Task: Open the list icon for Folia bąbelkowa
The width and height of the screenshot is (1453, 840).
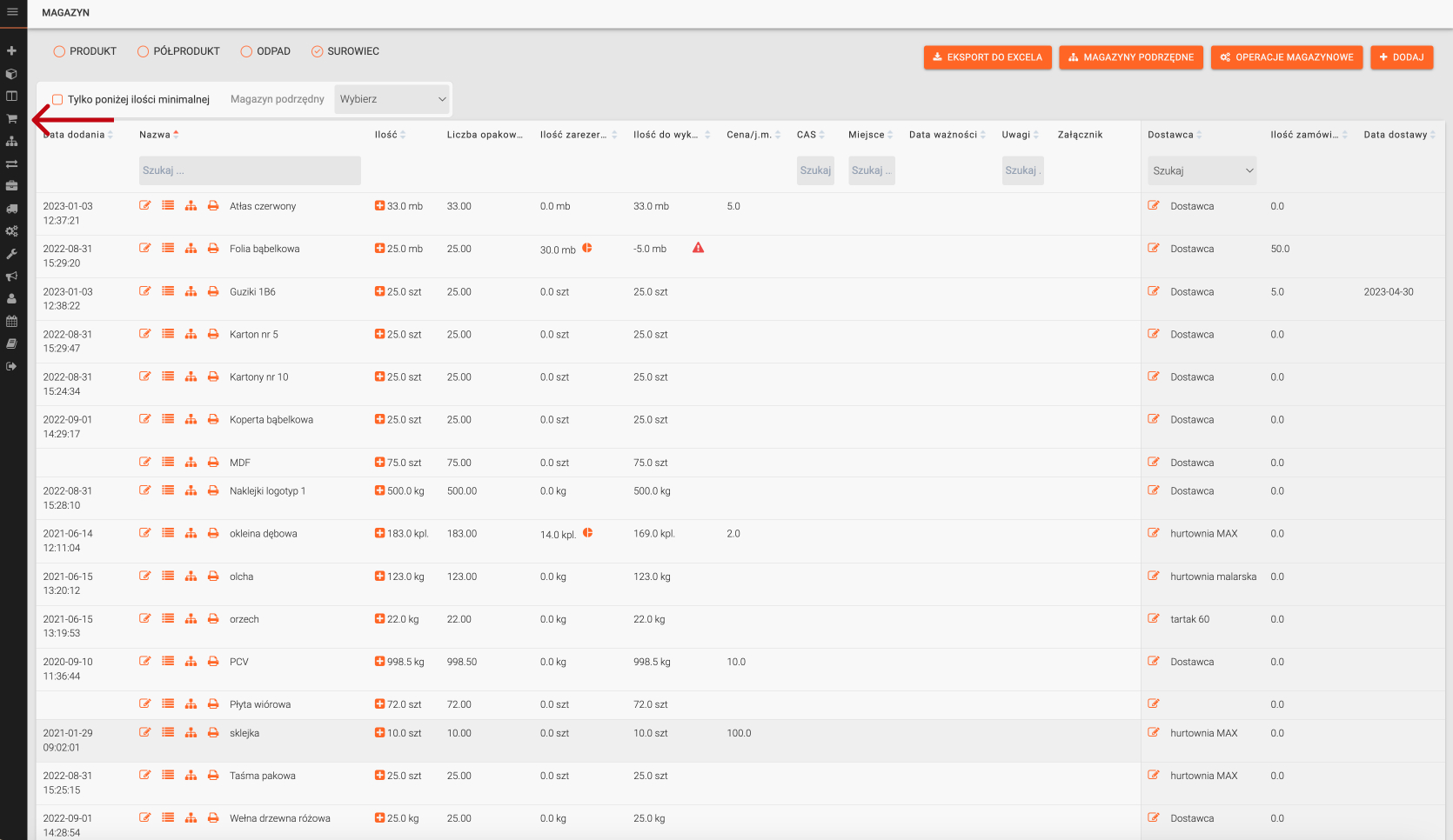Action: pyautogui.click(x=168, y=249)
